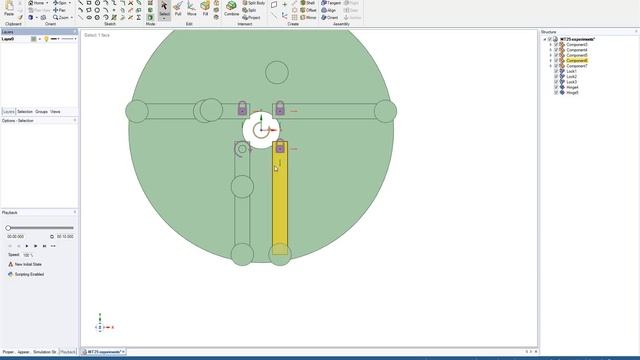Viewport: 640px width, 360px height.
Task: Open the Zoom dropdown arrow
Action: pyautogui.click(x=71, y=18)
